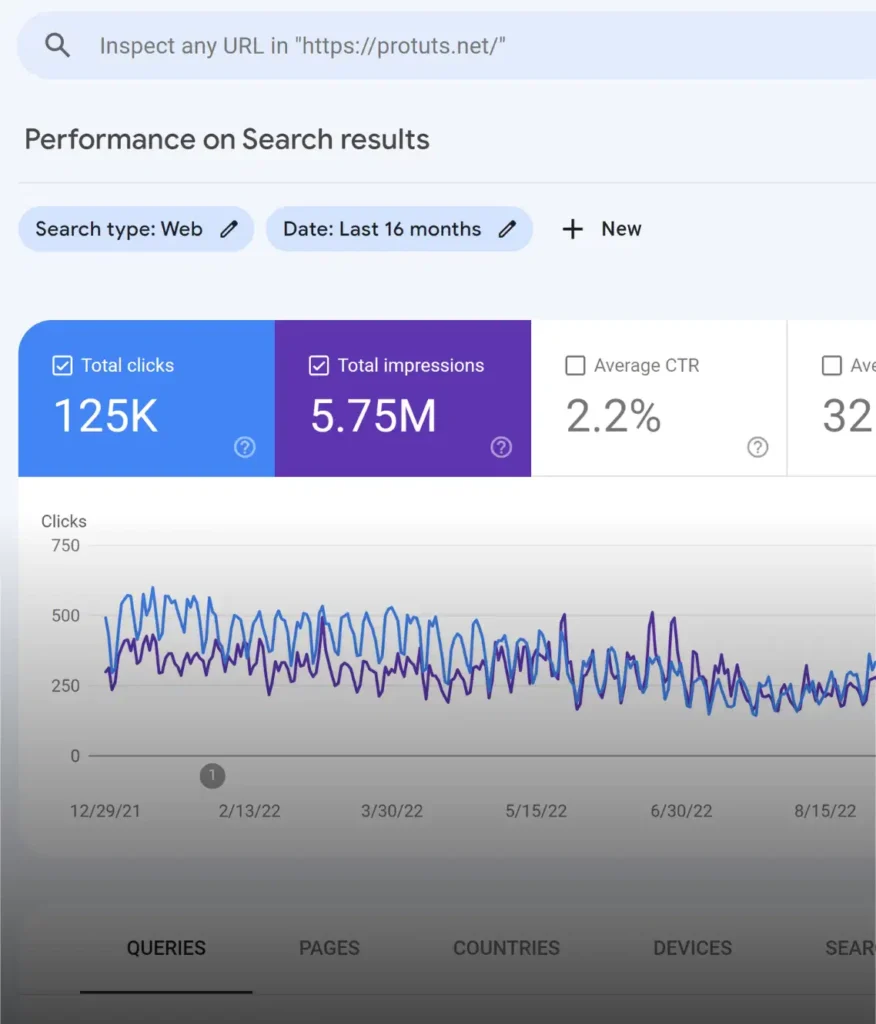876x1024 pixels.
Task: Switch to the QUERIES tab
Action: (166, 948)
